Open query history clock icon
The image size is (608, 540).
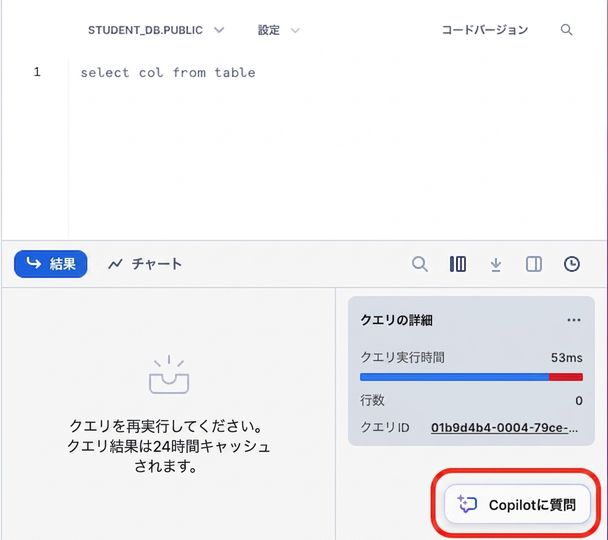572,264
